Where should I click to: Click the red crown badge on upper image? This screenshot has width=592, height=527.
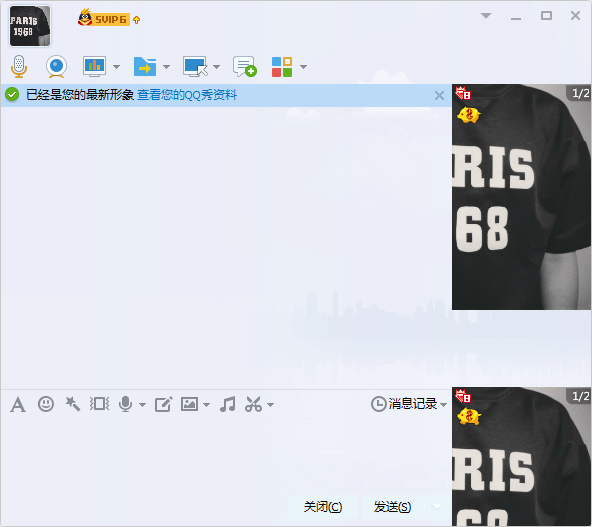coord(463,93)
